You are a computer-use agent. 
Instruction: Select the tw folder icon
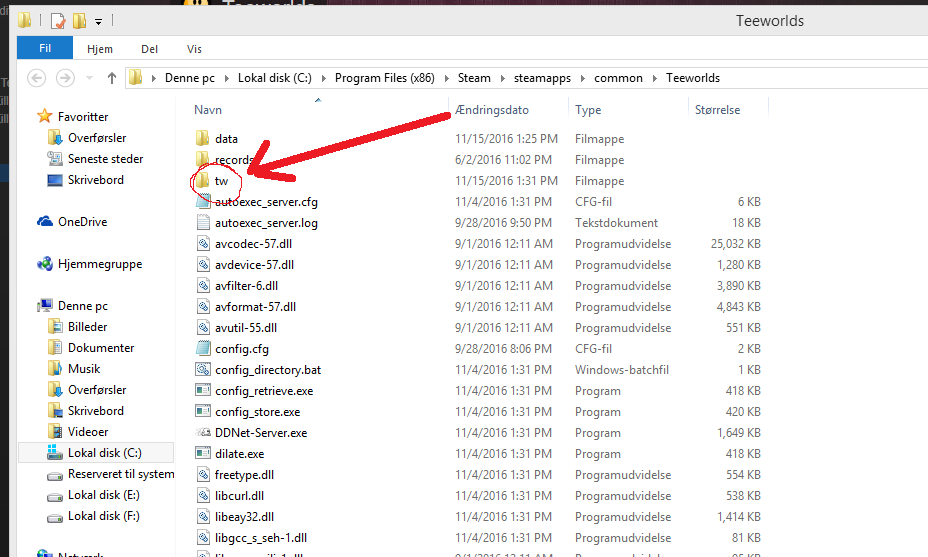[203, 181]
